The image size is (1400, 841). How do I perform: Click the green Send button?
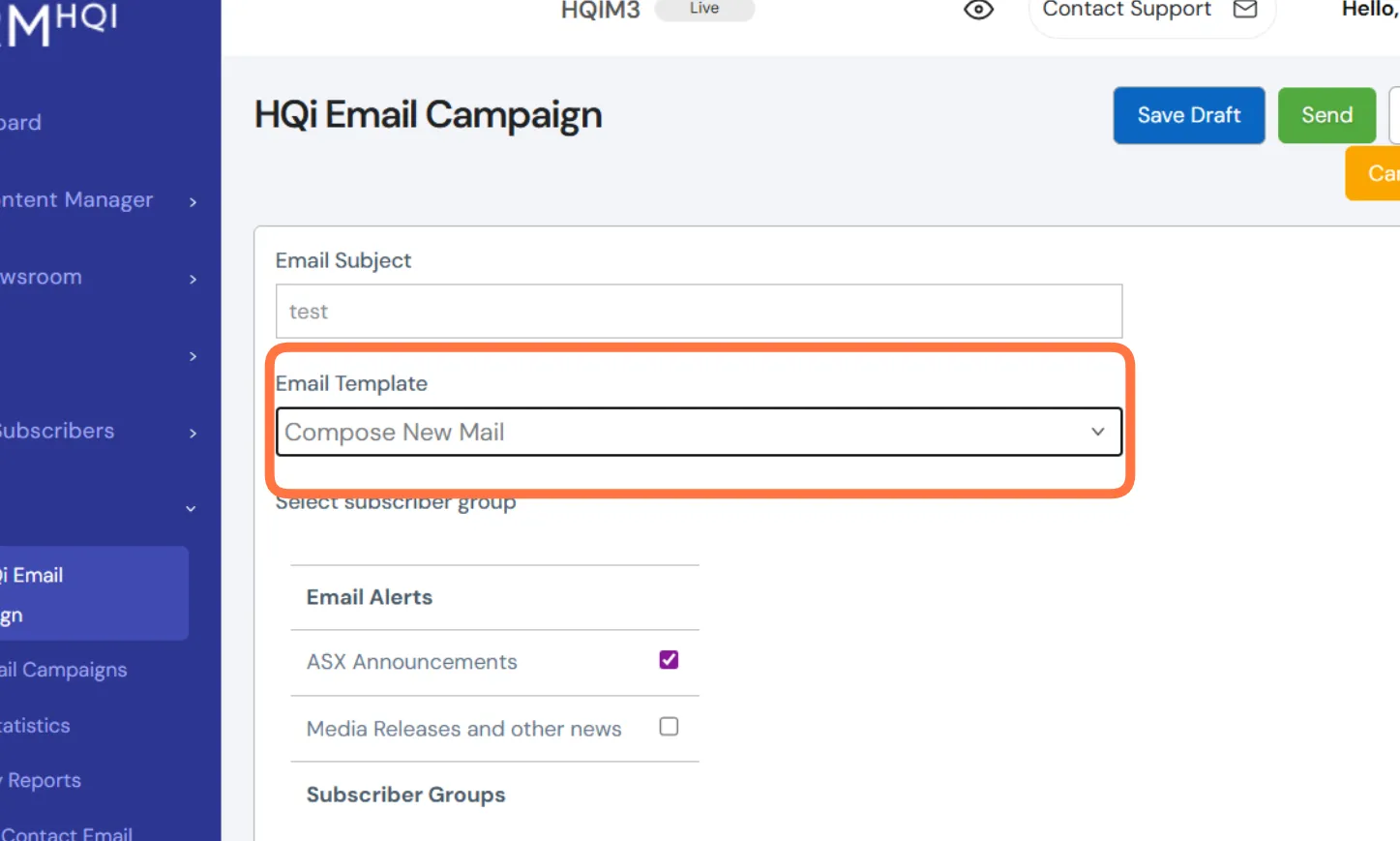point(1326,115)
